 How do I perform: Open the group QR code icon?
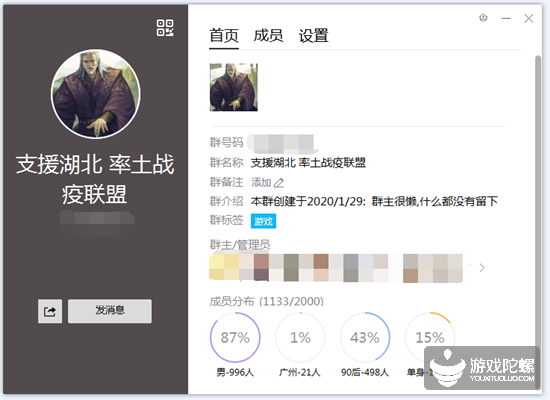click(165, 28)
